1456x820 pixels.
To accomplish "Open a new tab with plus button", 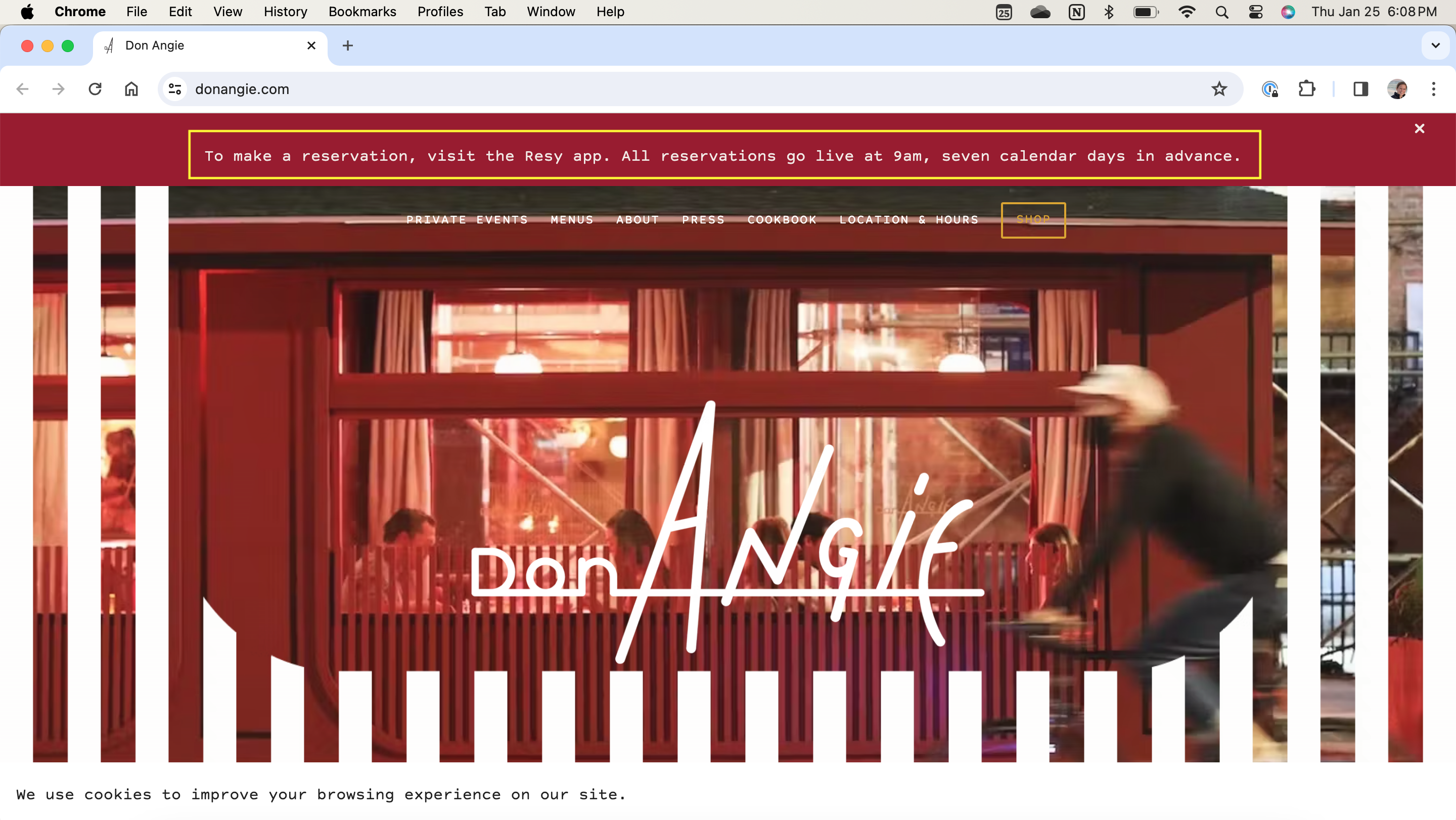I will 348,46.
